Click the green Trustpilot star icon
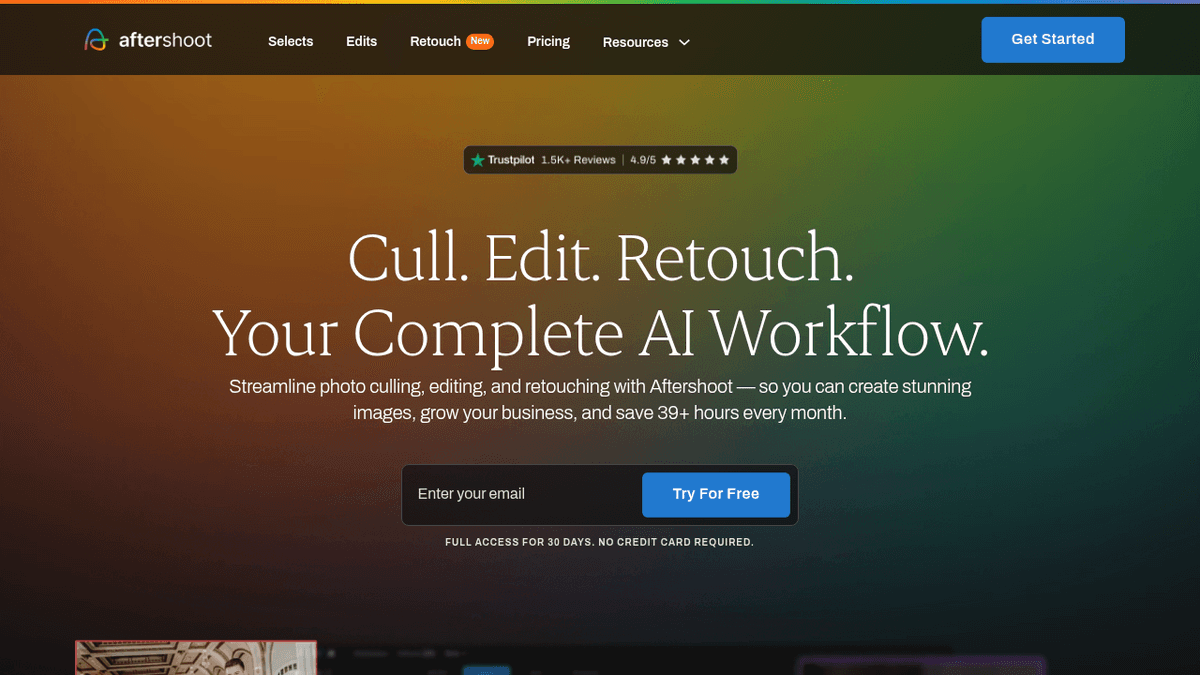The width and height of the screenshot is (1200, 675). click(478, 160)
